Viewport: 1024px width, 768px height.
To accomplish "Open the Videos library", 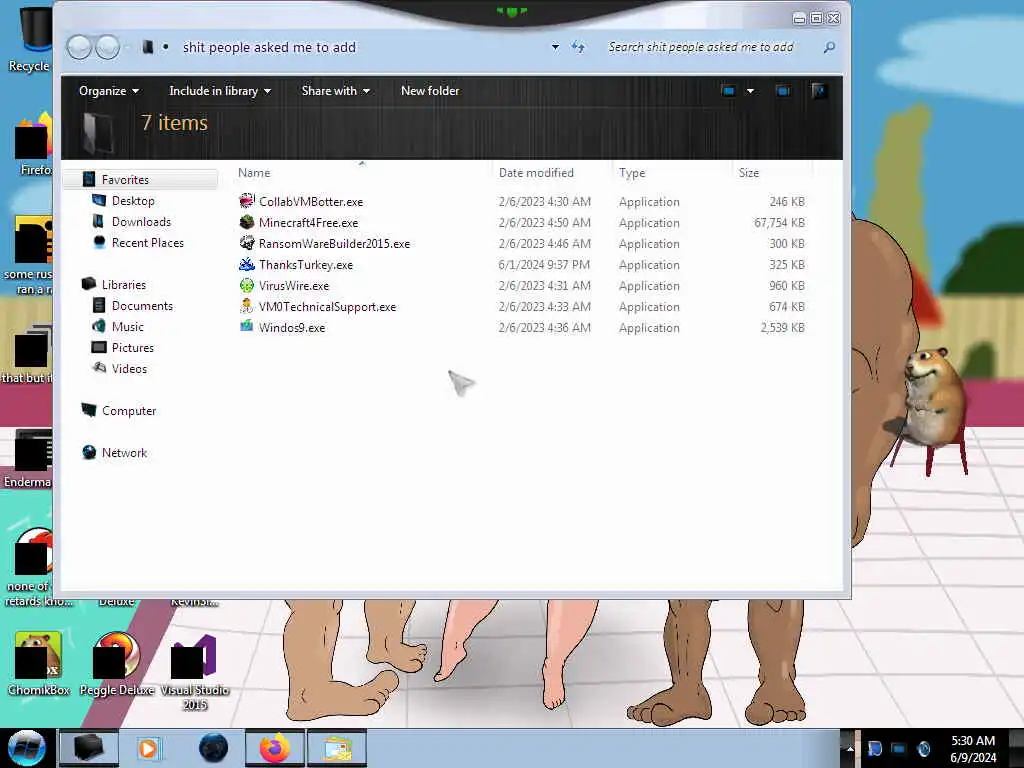I will pos(129,368).
